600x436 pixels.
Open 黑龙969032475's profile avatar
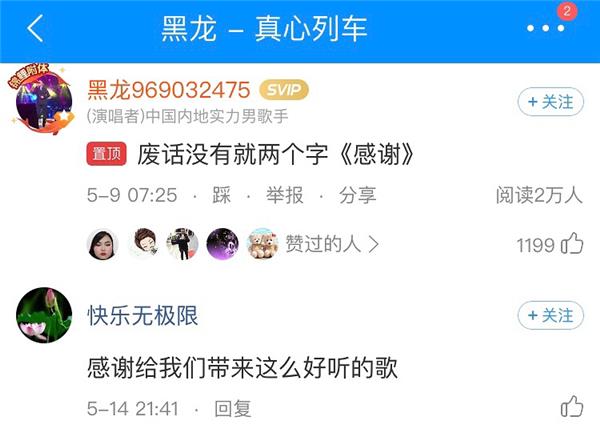coord(43,101)
